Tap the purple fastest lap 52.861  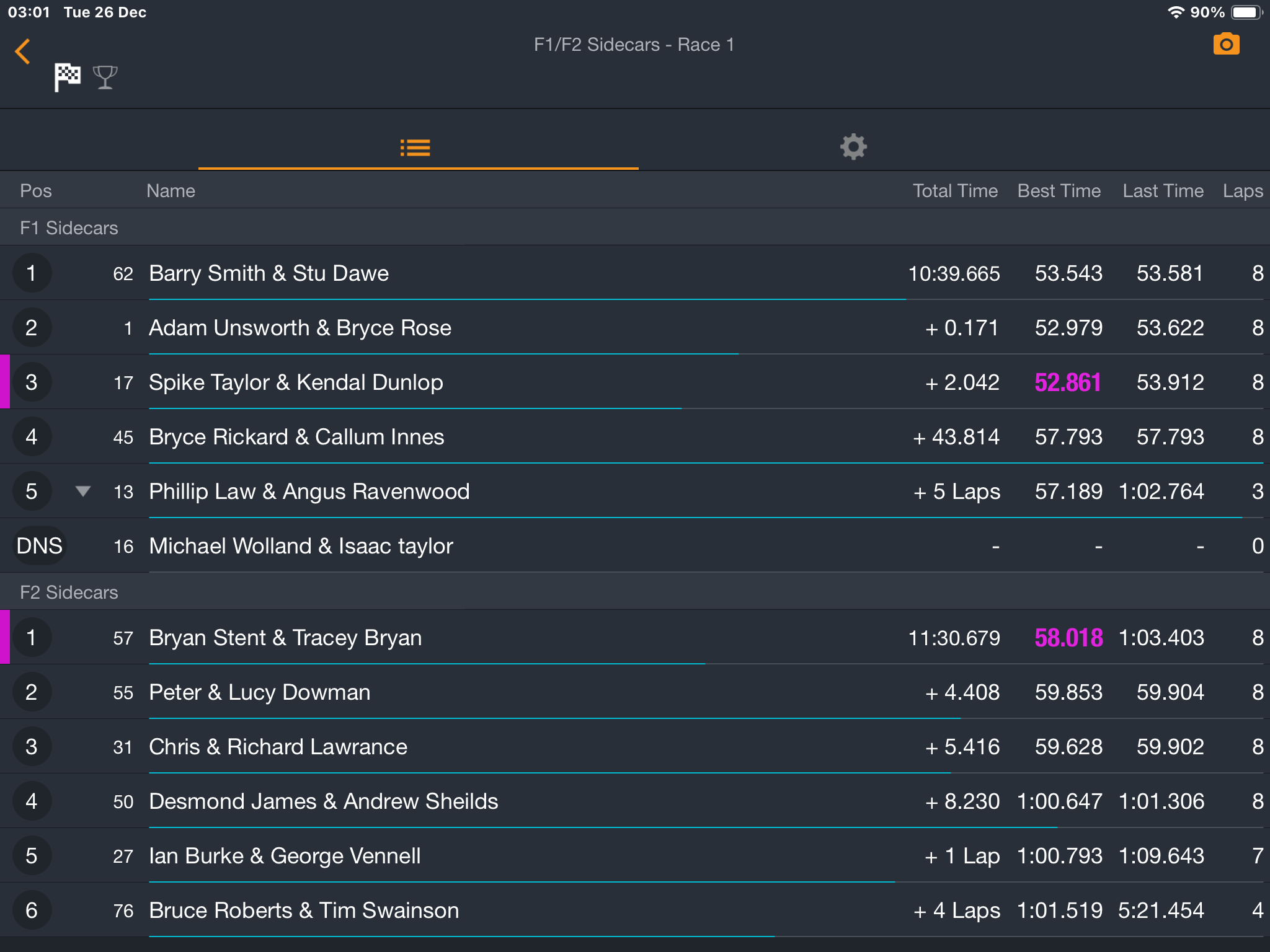1068,382
